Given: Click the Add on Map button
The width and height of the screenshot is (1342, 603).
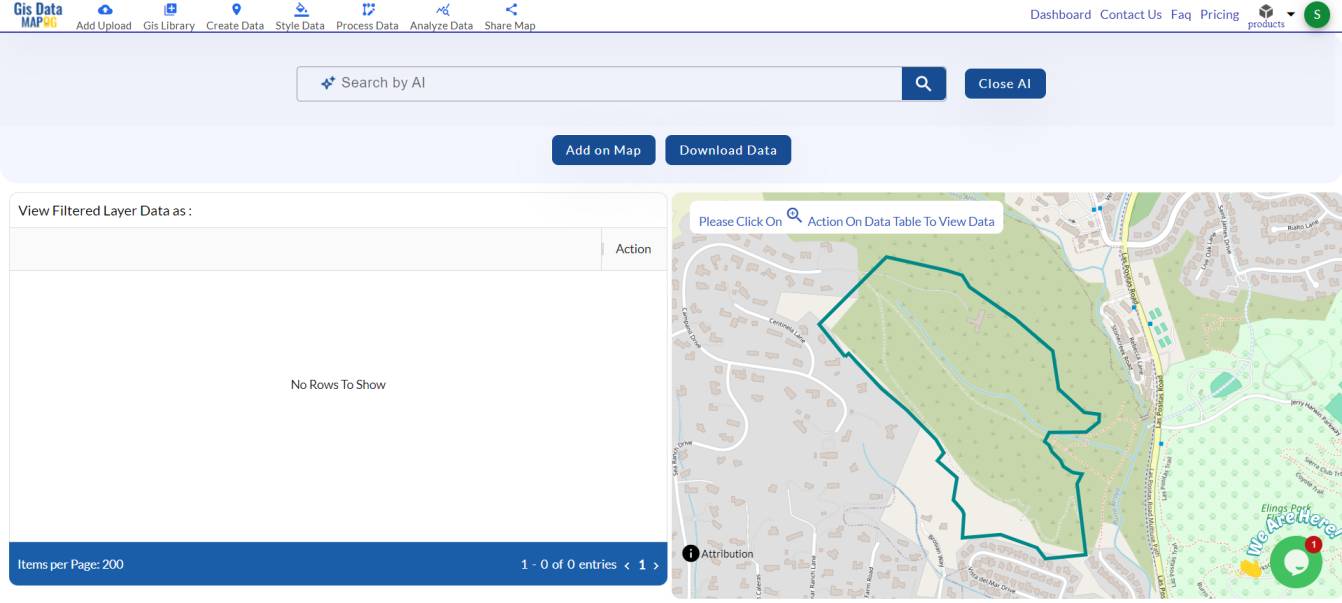Looking at the screenshot, I should (603, 149).
